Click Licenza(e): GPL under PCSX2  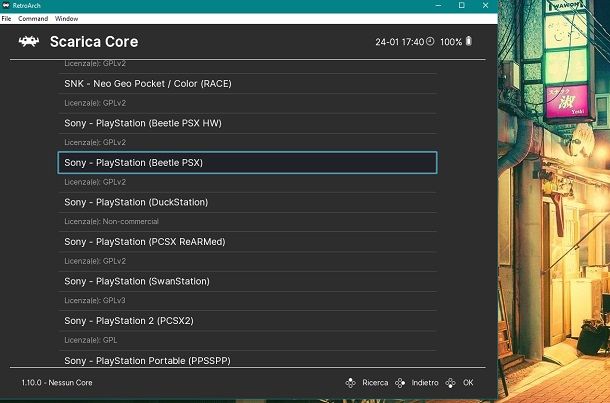(91, 340)
